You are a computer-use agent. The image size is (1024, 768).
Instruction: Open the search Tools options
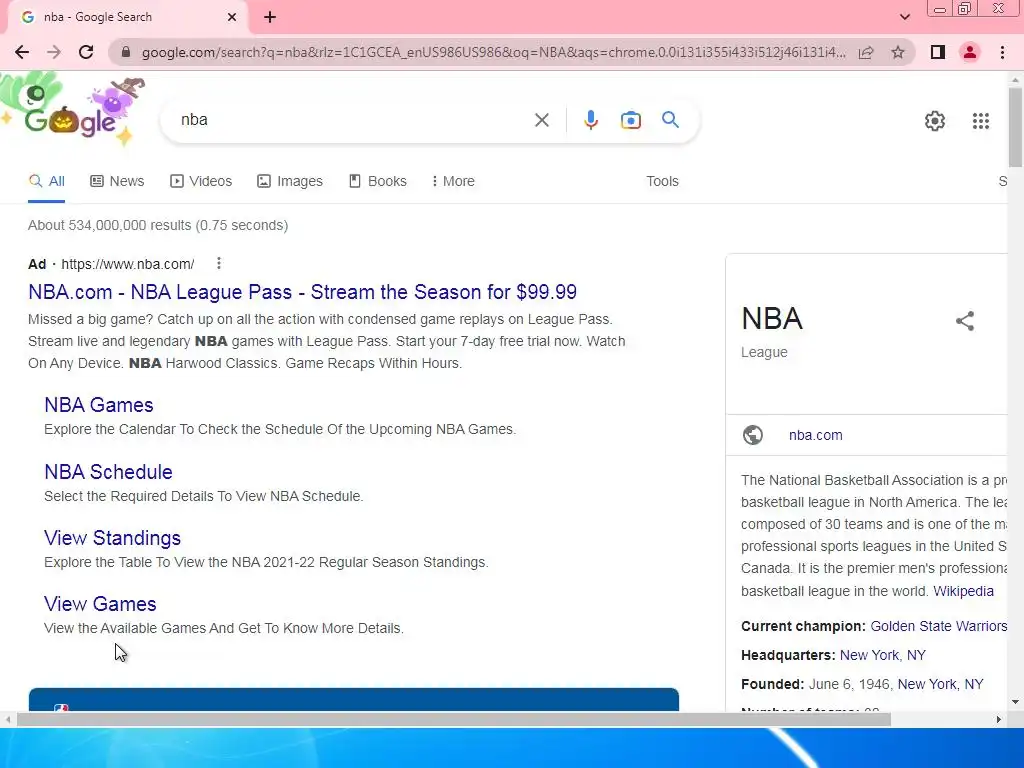(662, 182)
